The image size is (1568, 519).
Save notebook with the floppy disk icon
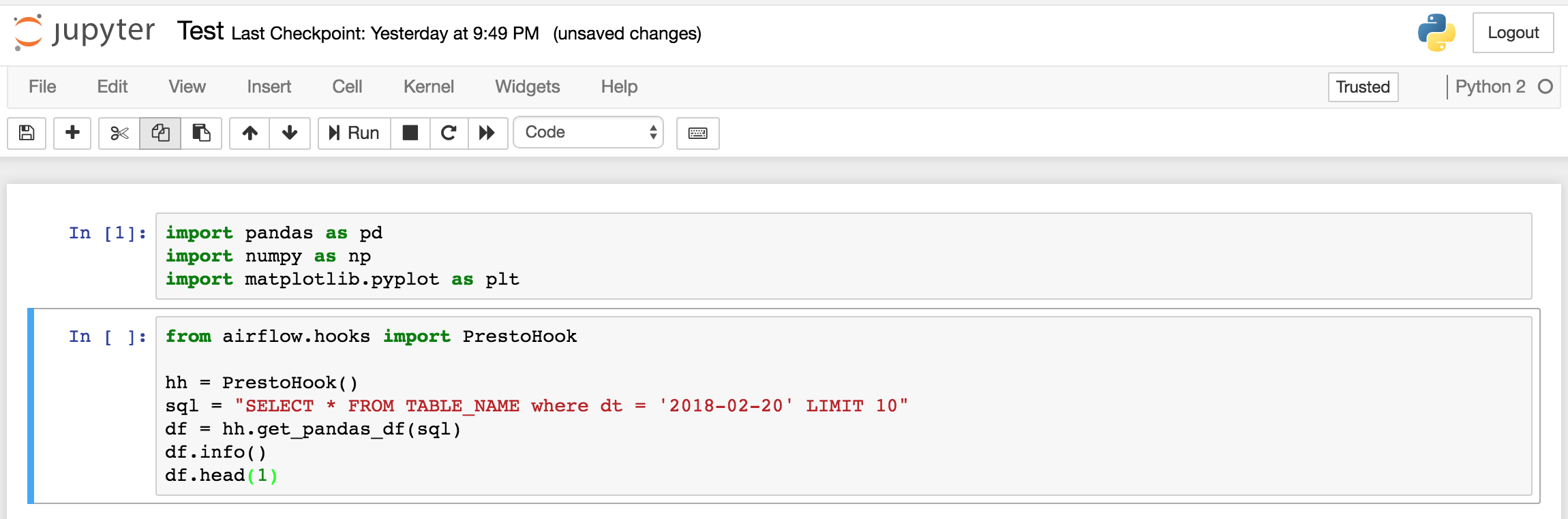tap(27, 133)
